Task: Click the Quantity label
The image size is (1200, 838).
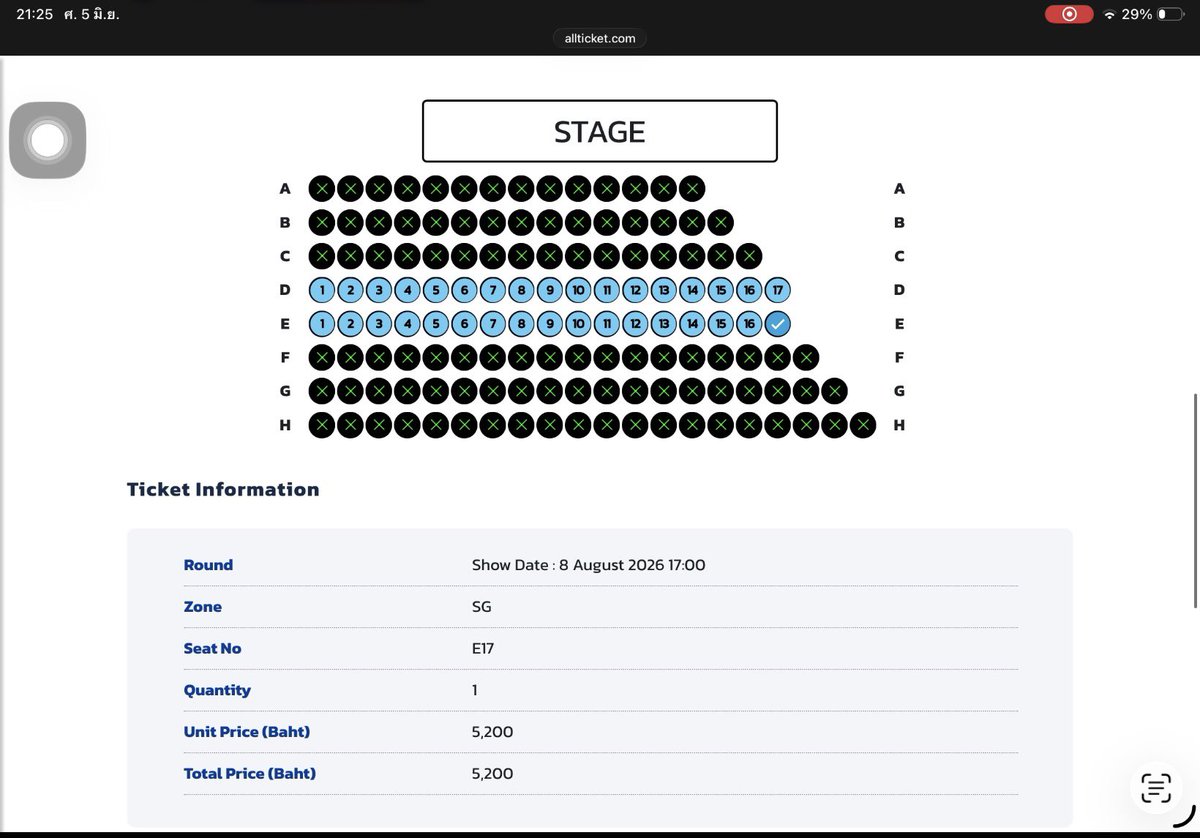Action: [217, 690]
